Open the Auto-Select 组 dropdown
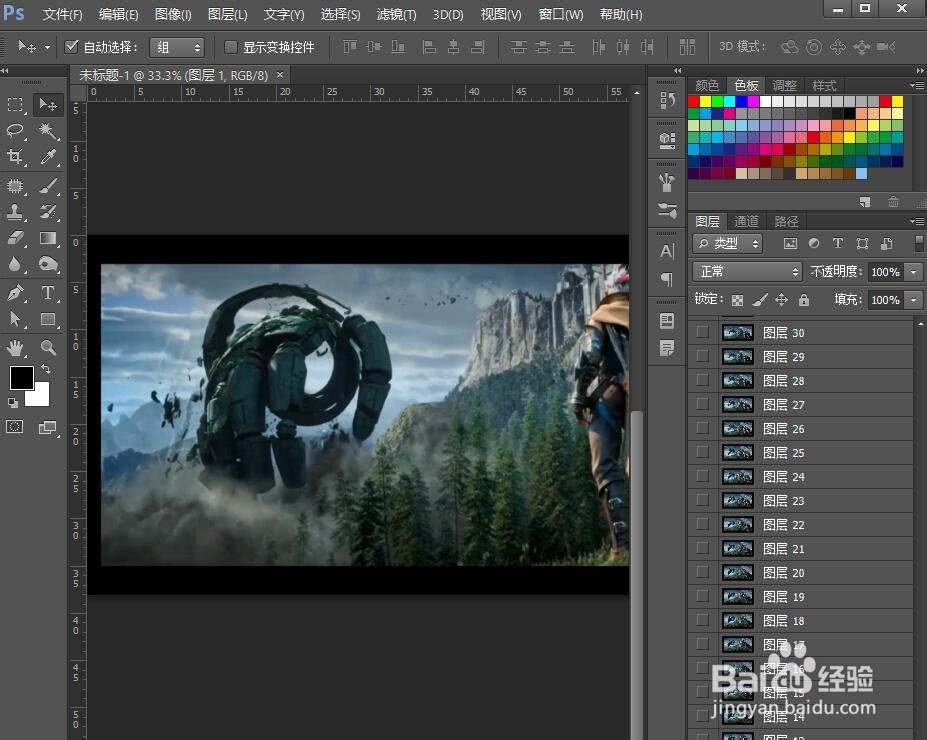This screenshot has width=927, height=740. coord(177,47)
